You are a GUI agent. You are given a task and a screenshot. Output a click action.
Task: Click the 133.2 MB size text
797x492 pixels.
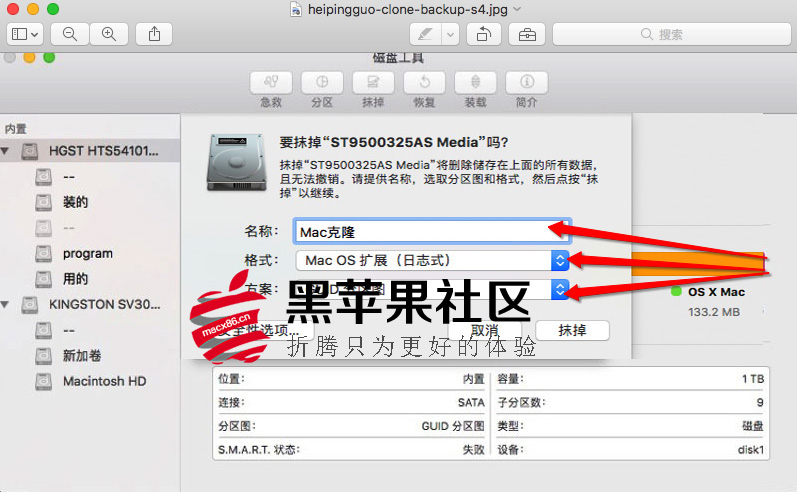pyautogui.click(x=714, y=312)
